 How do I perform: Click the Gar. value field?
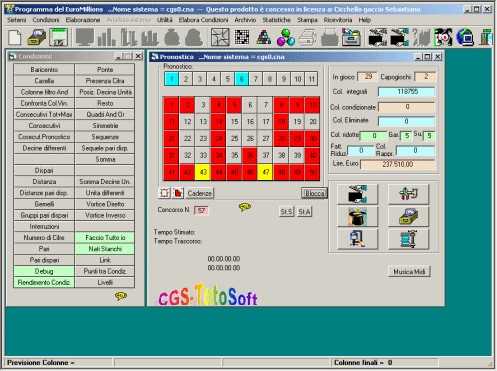click(x=406, y=136)
